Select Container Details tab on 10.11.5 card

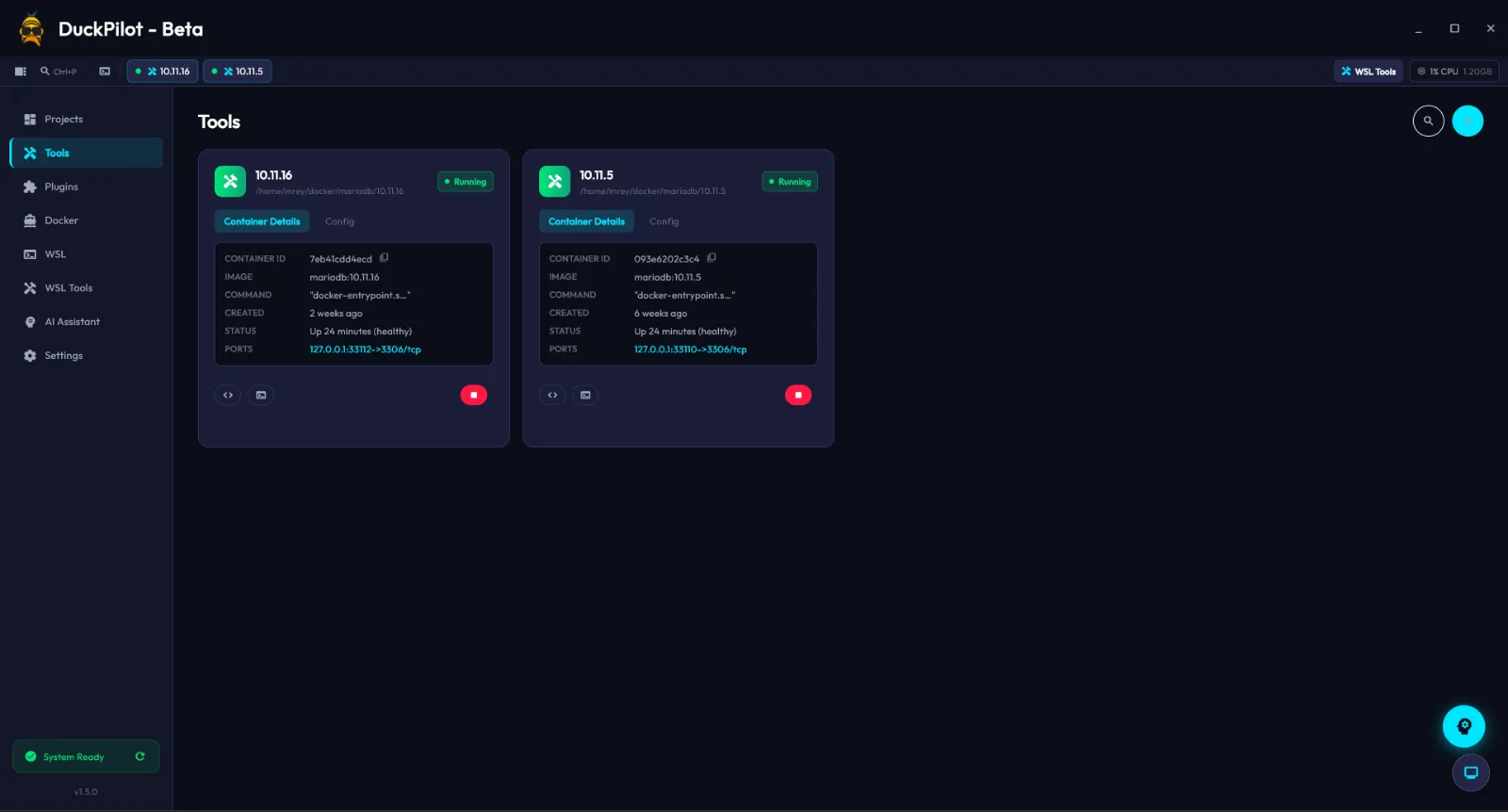[x=586, y=221]
